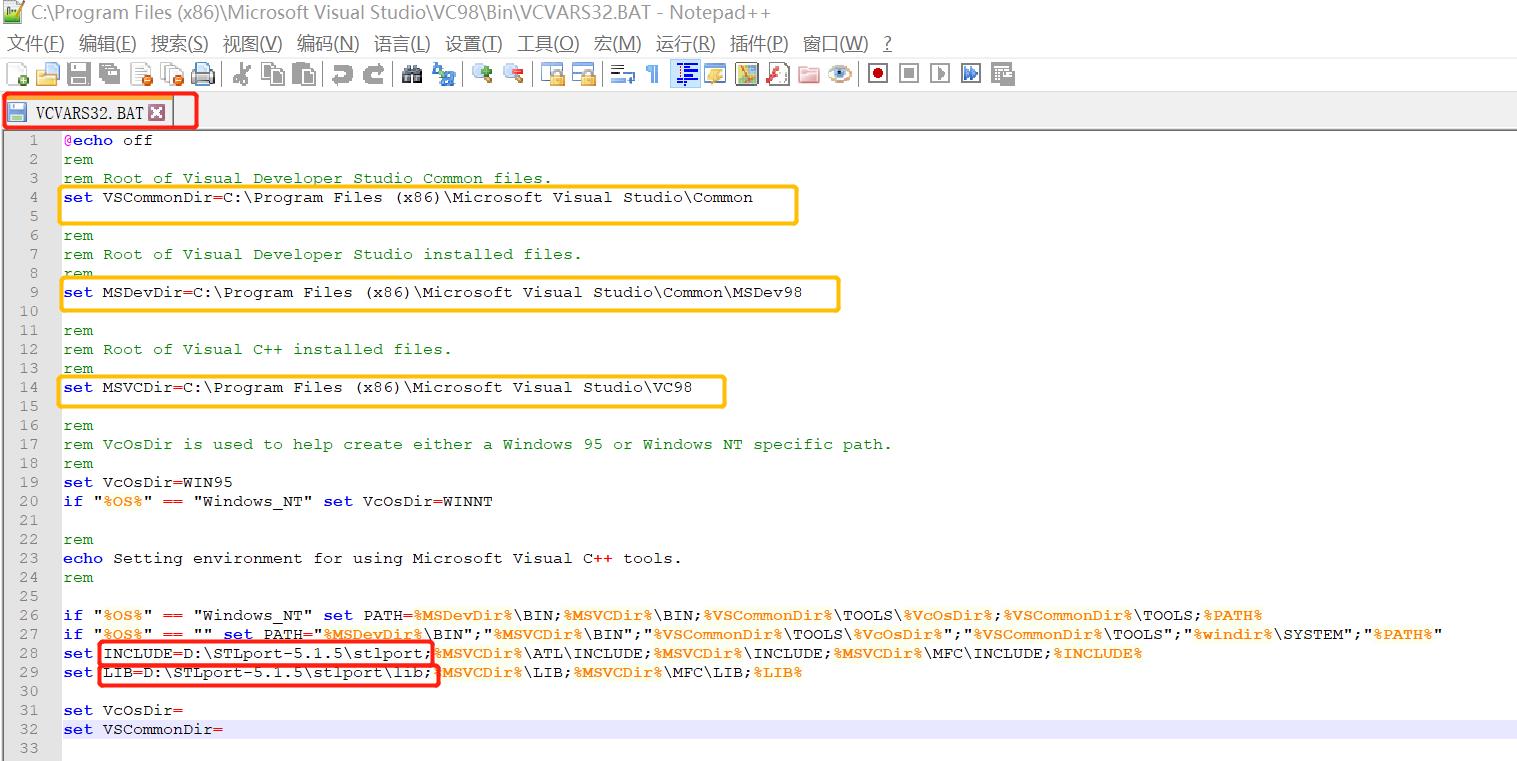Screen dimensions: 1517x761
Task: Undo the last edit via the toolbar arrow
Action: [x=342, y=74]
